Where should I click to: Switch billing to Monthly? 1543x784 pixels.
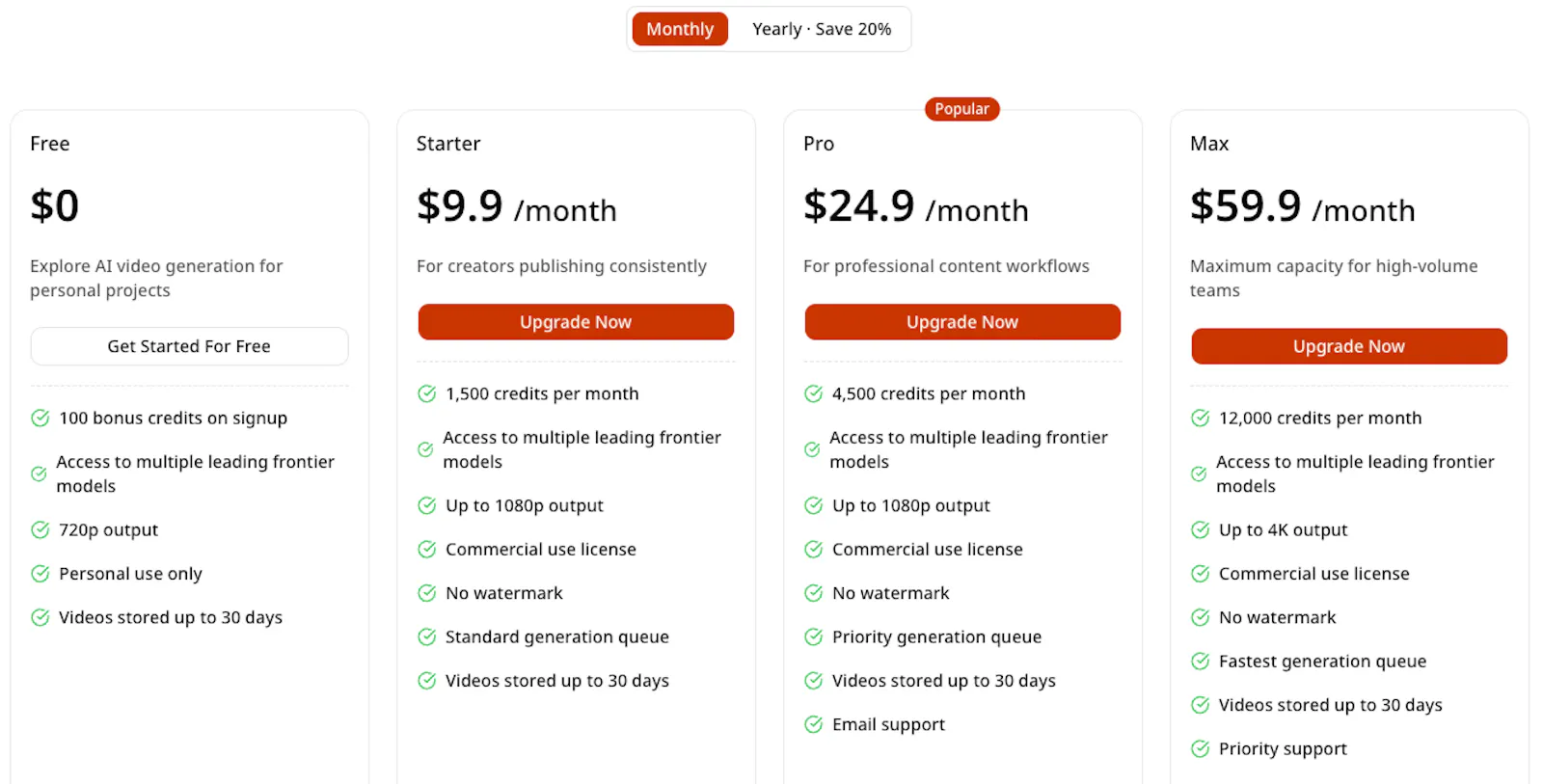[x=680, y=29]
